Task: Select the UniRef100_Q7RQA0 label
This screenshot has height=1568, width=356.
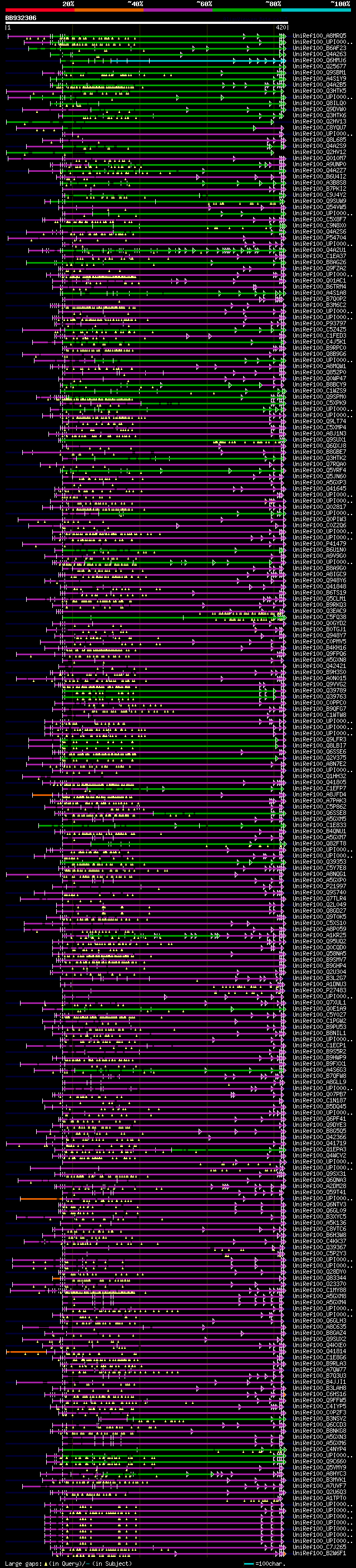Action: [319, 464]
